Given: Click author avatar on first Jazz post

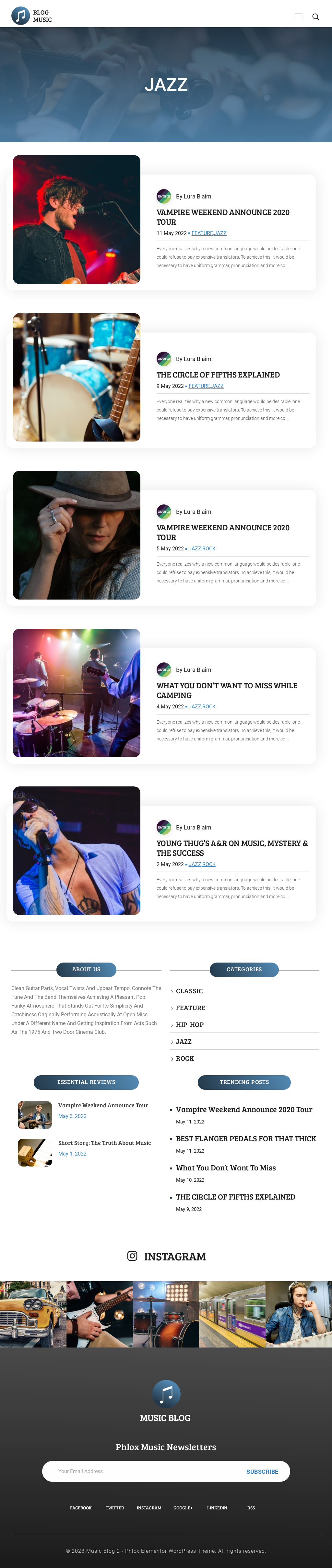Looking at the screenshot, I should pos(164,196).
